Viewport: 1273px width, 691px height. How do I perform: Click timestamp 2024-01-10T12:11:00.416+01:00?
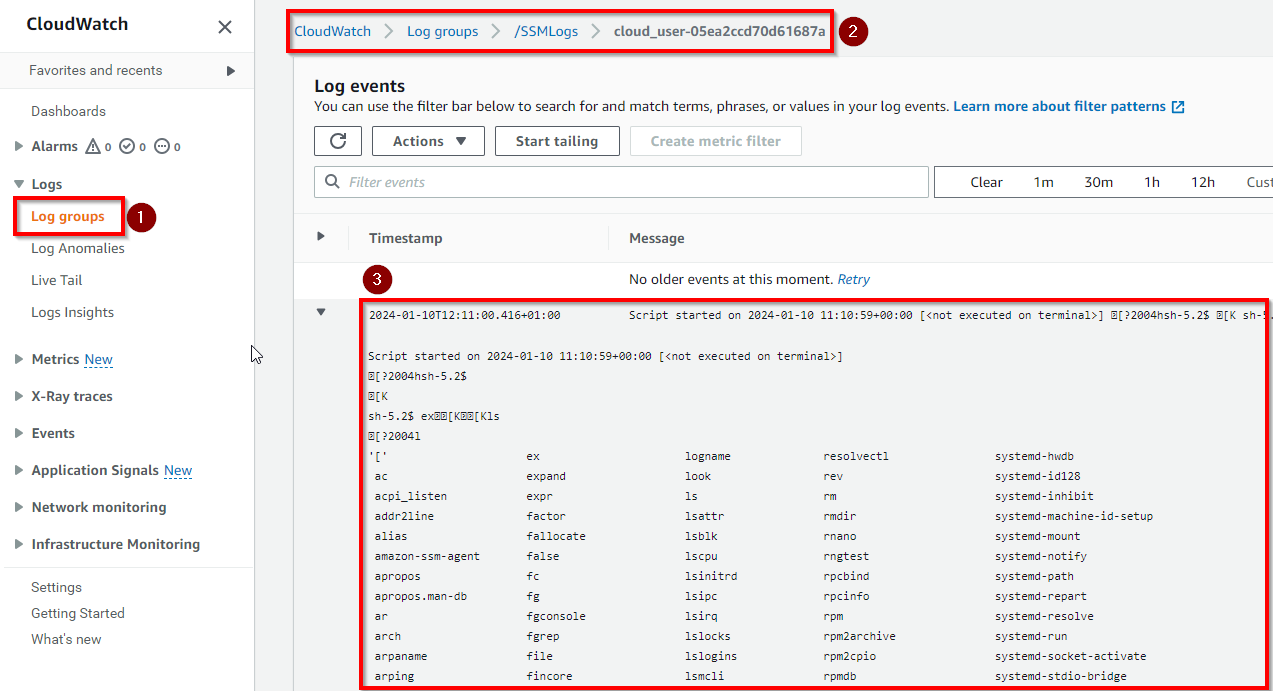click(x=464, y=315)
